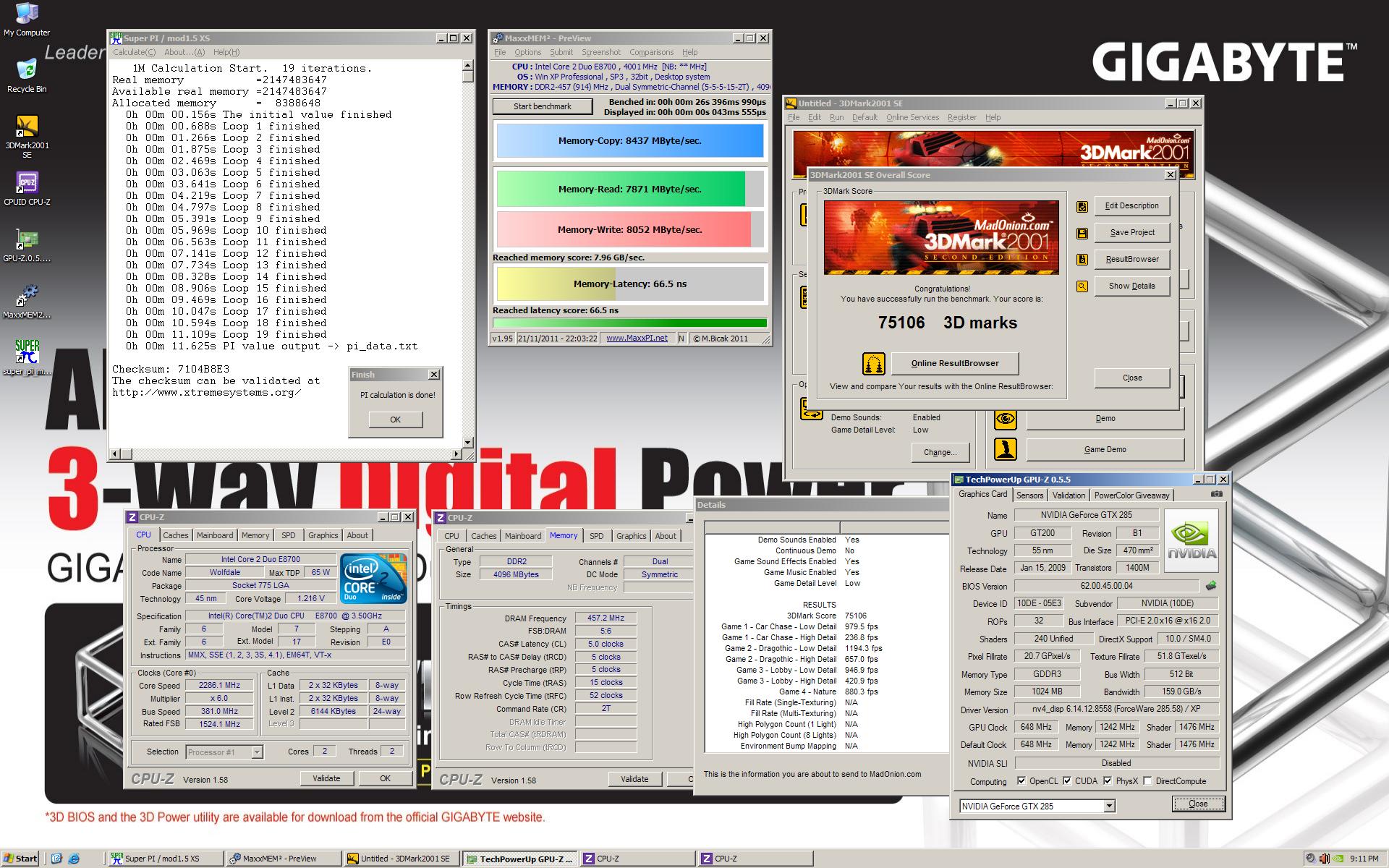Click the Memory-Copy result bar

630,141
